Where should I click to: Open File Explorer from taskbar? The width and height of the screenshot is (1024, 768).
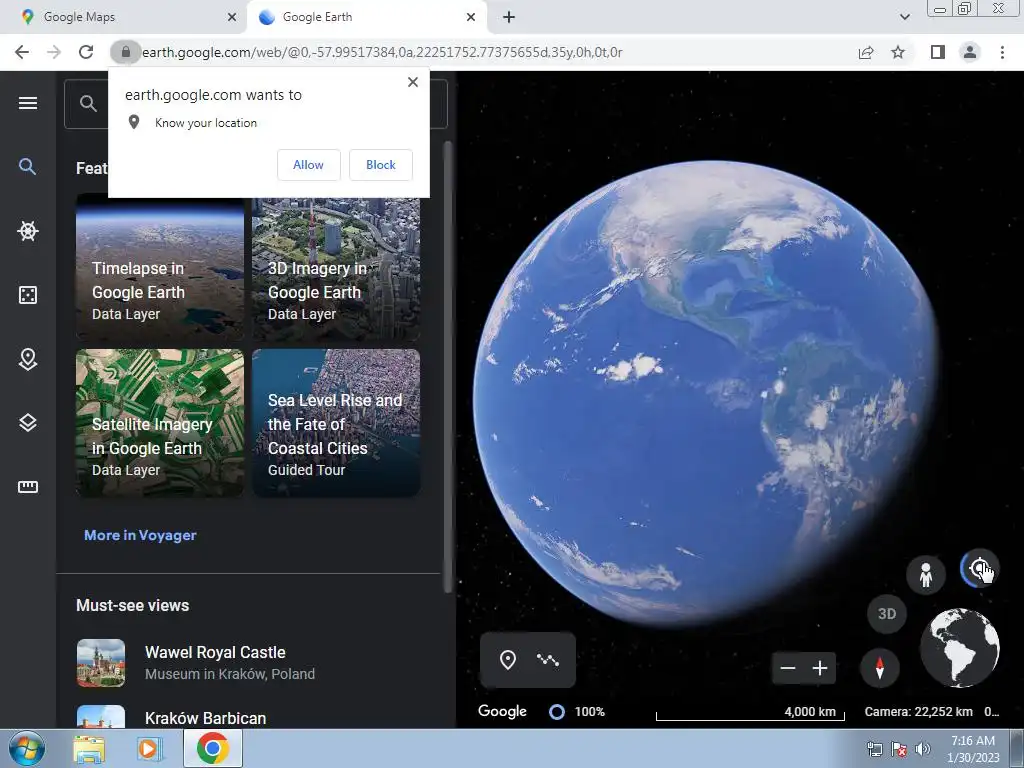pyautogui.click(x=89, y=748)
